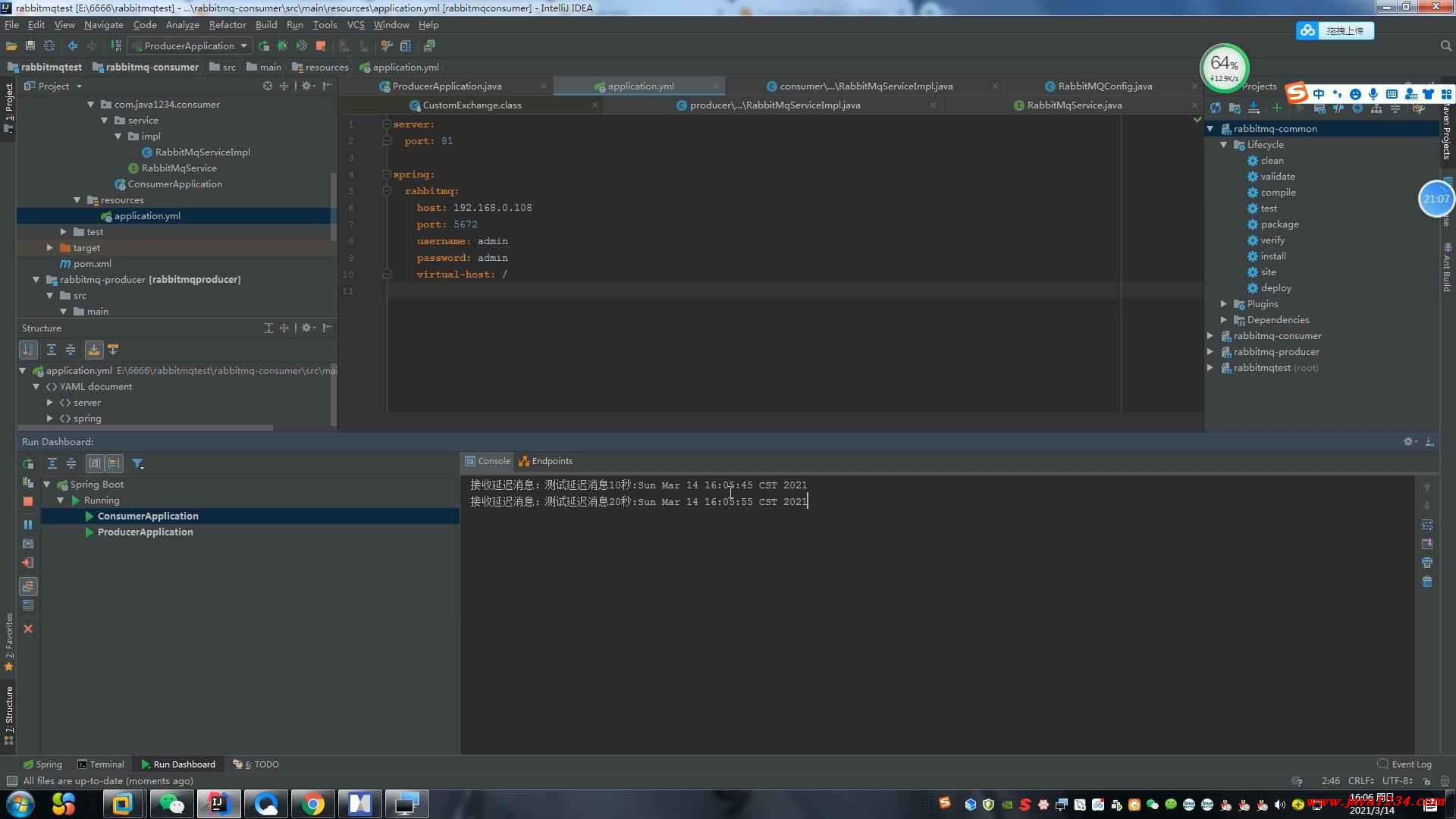This screenshot has width=1456, height=819.
Task: Expand all in the Run Dashboard tree
Action: pyautogui.click(x=52, y=463)
